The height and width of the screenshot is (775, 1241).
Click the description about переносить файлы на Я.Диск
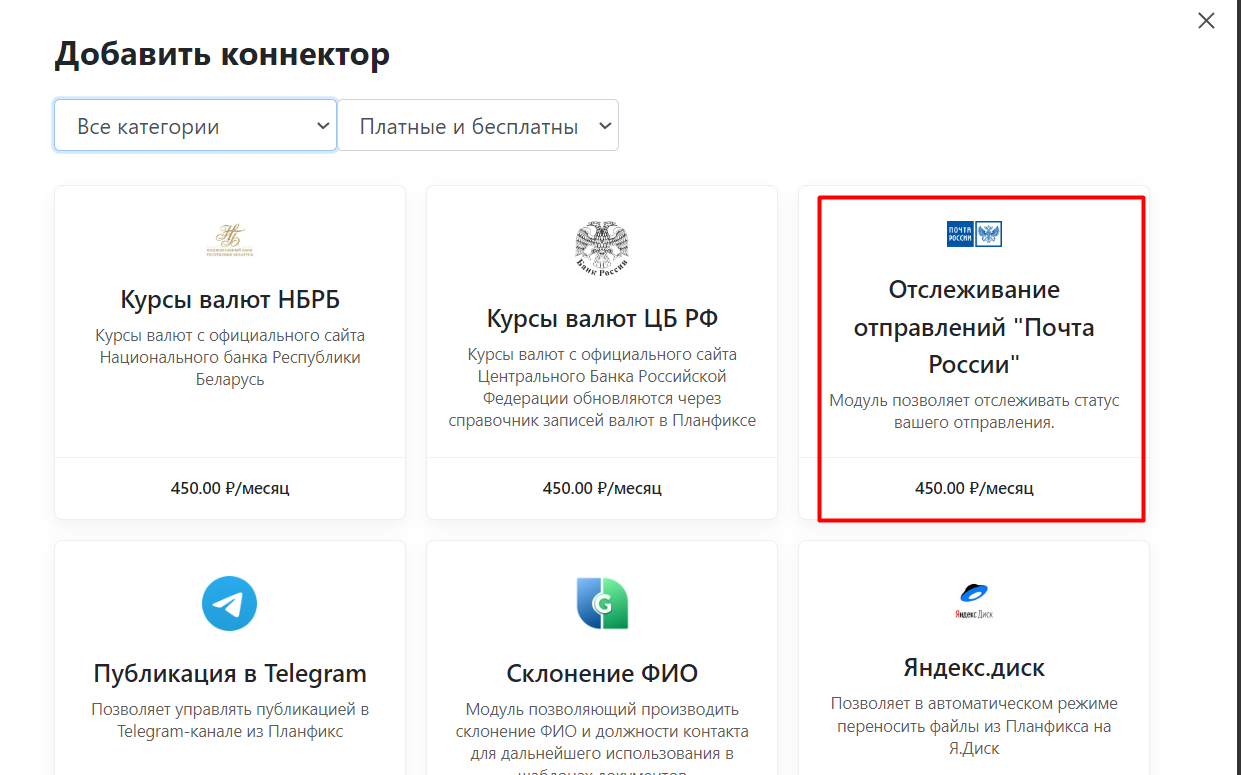[974, 725]
